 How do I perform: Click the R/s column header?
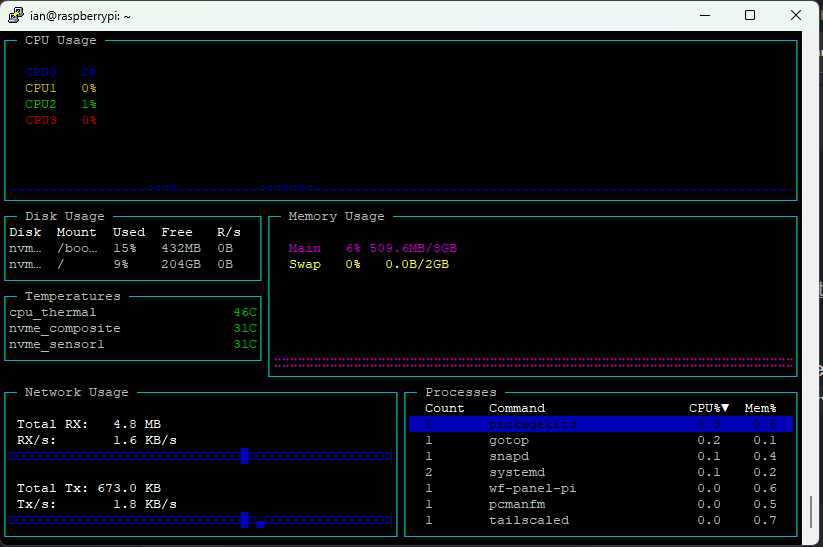coord(229,232)
